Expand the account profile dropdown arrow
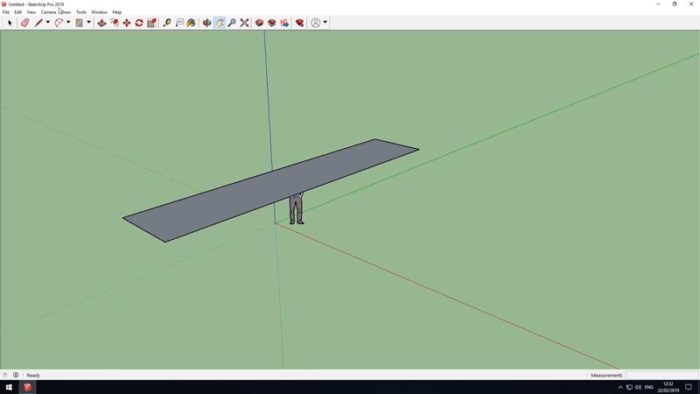 click(x=325, y=22)
